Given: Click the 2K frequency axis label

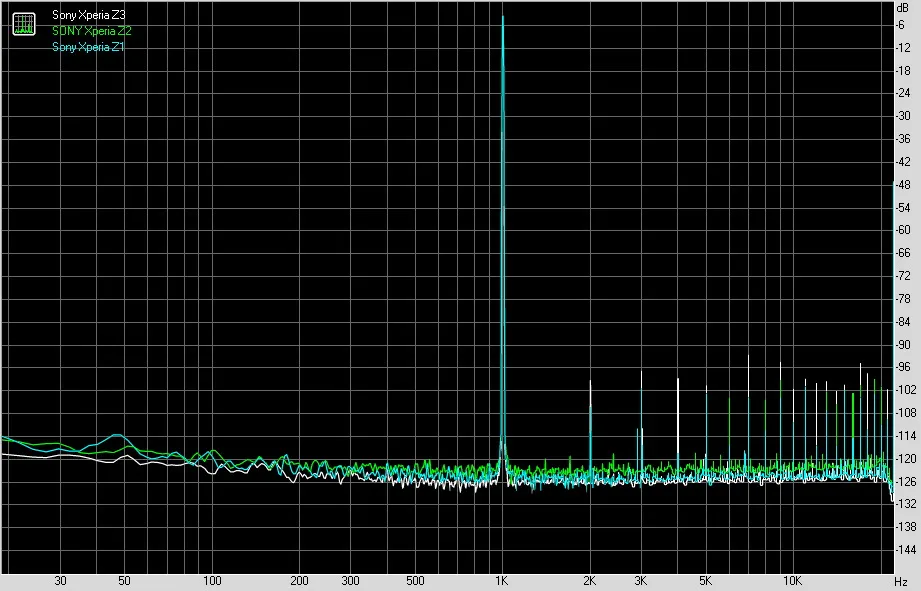Looking at the screenshot, I should (x=590, y=581).
